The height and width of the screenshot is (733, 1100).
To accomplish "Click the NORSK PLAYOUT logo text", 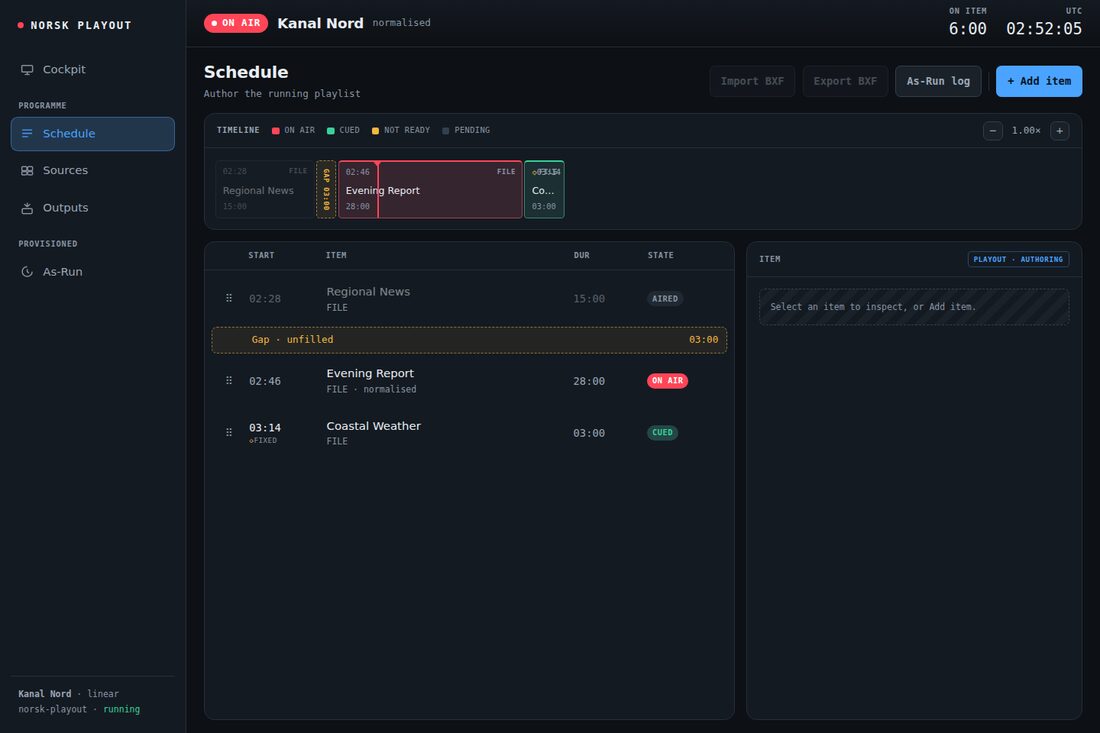I will [81, 25].
